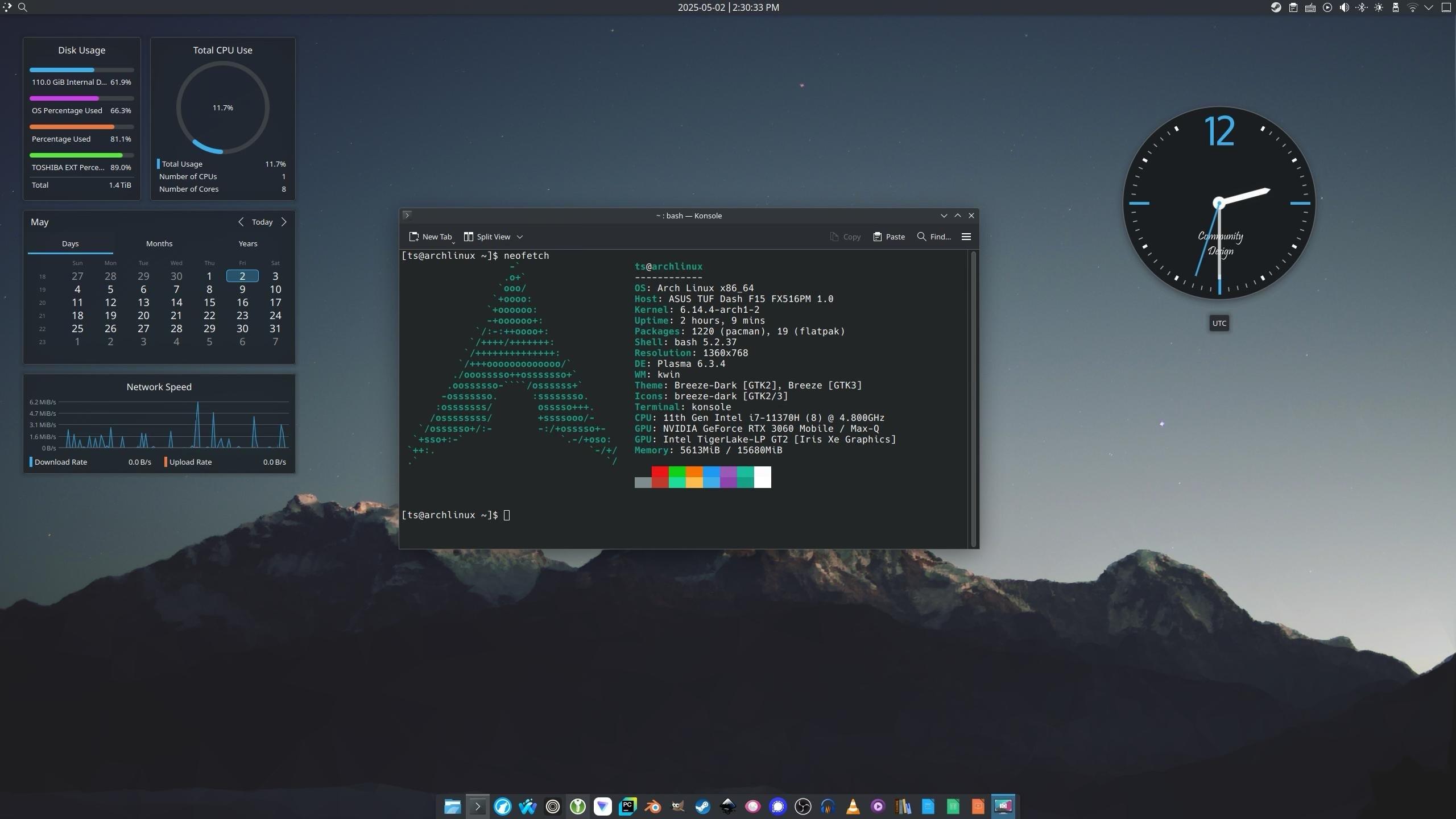1456x819 pixels.
Task: Open the media player tray icon
Action: point(1327,7)
